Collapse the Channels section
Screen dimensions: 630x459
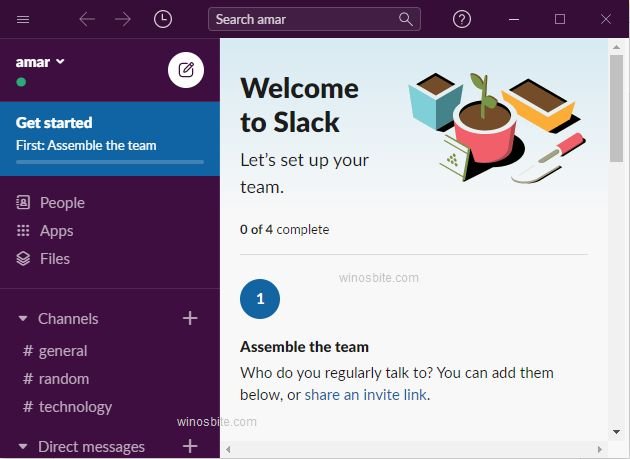pos(23,319)
